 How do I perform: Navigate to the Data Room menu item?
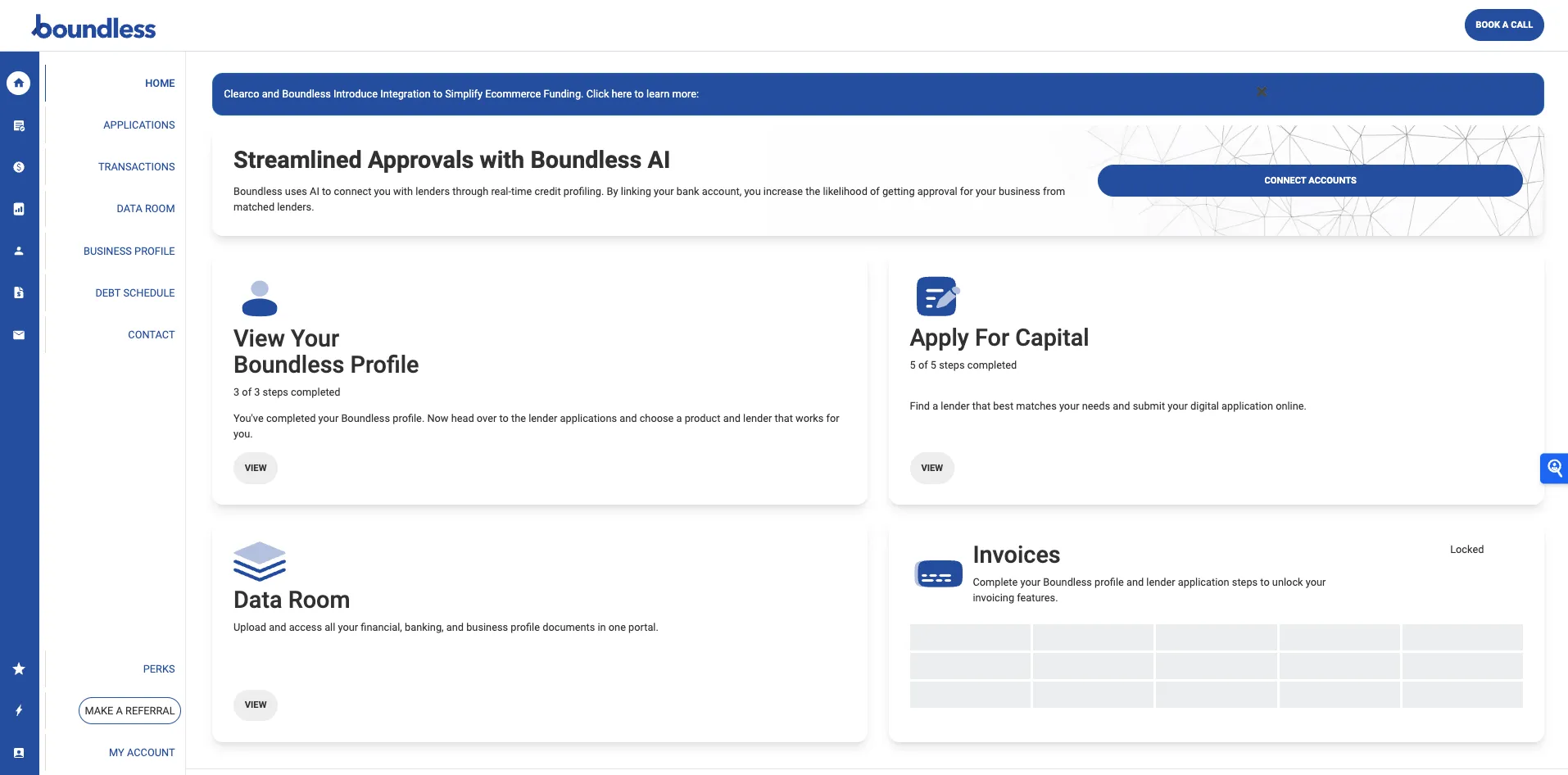[x=146, y=209]
